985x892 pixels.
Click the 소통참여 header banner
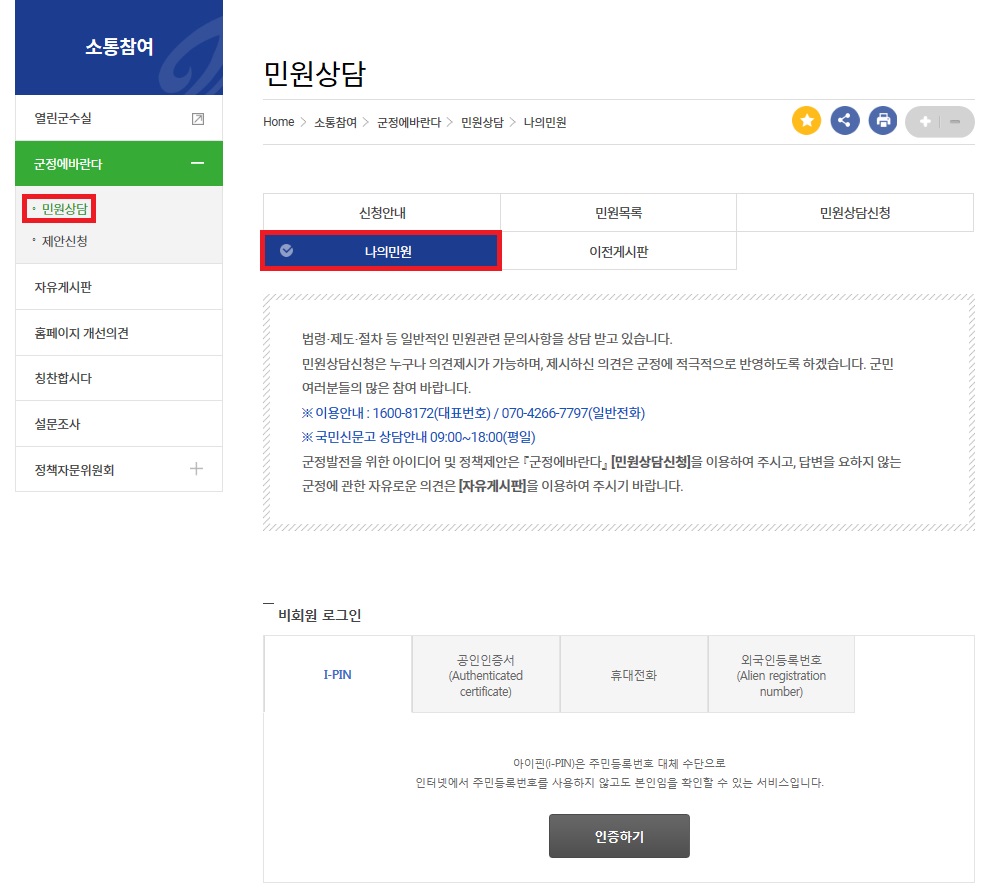click(x=117, y=46)
